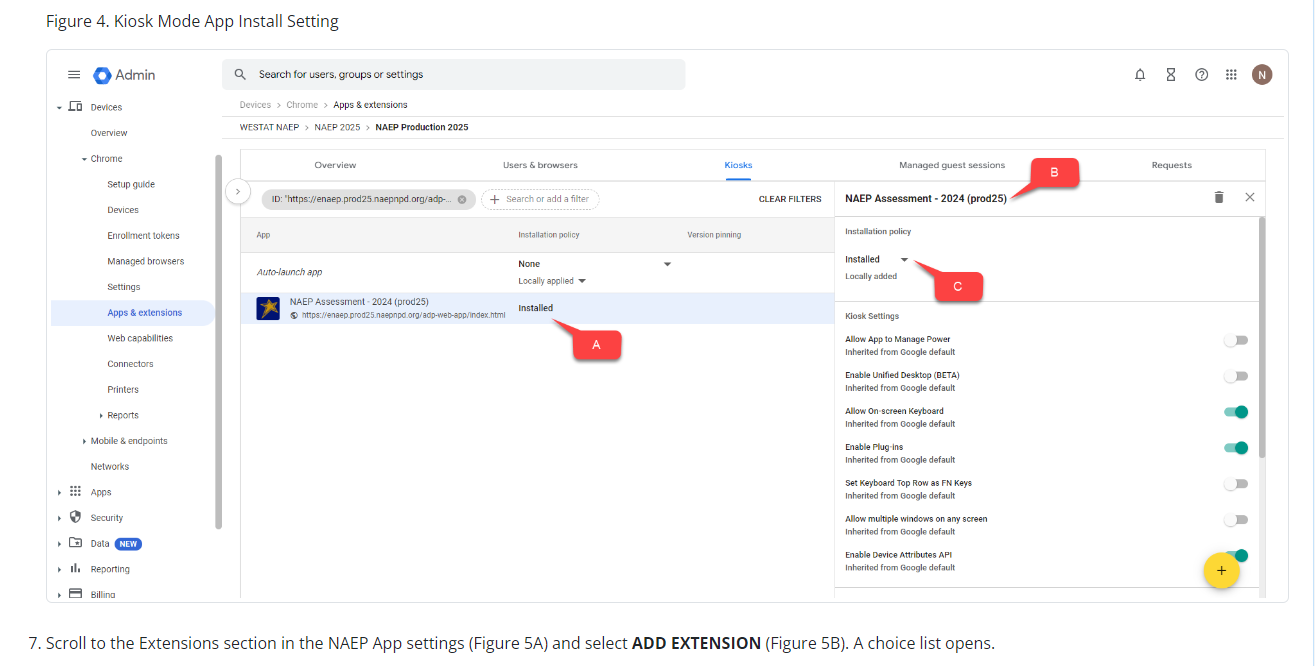Open Installation policy dropdown in side panel

tap(876, 260)
